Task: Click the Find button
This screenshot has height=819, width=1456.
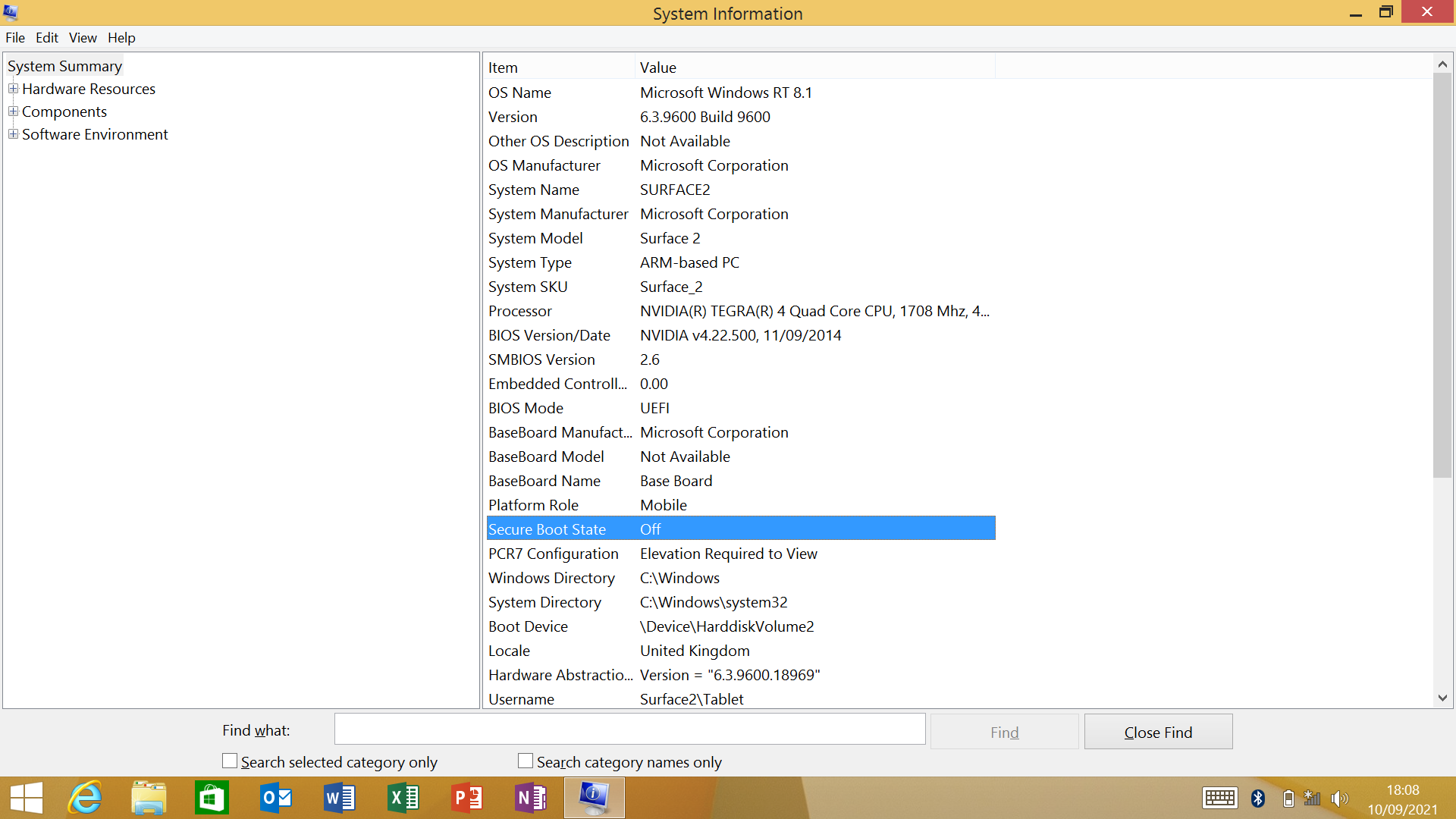Action: pyautogui.click(x=1004, y=732)
